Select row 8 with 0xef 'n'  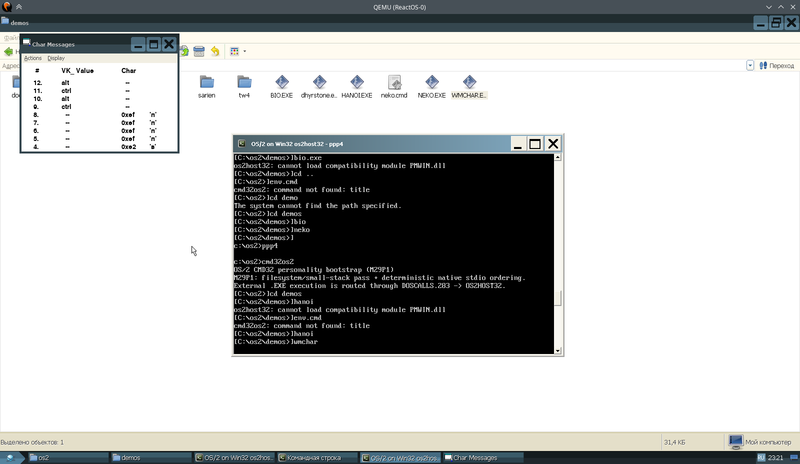(99, 115)
